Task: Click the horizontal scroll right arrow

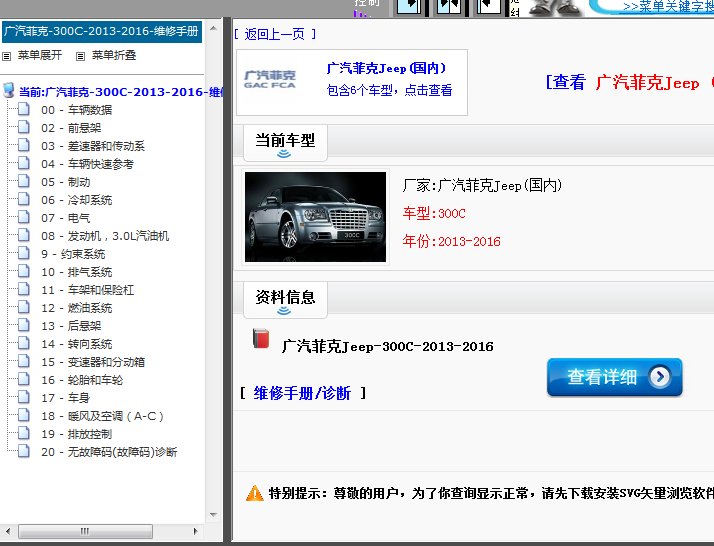Action: pos(195,531)
